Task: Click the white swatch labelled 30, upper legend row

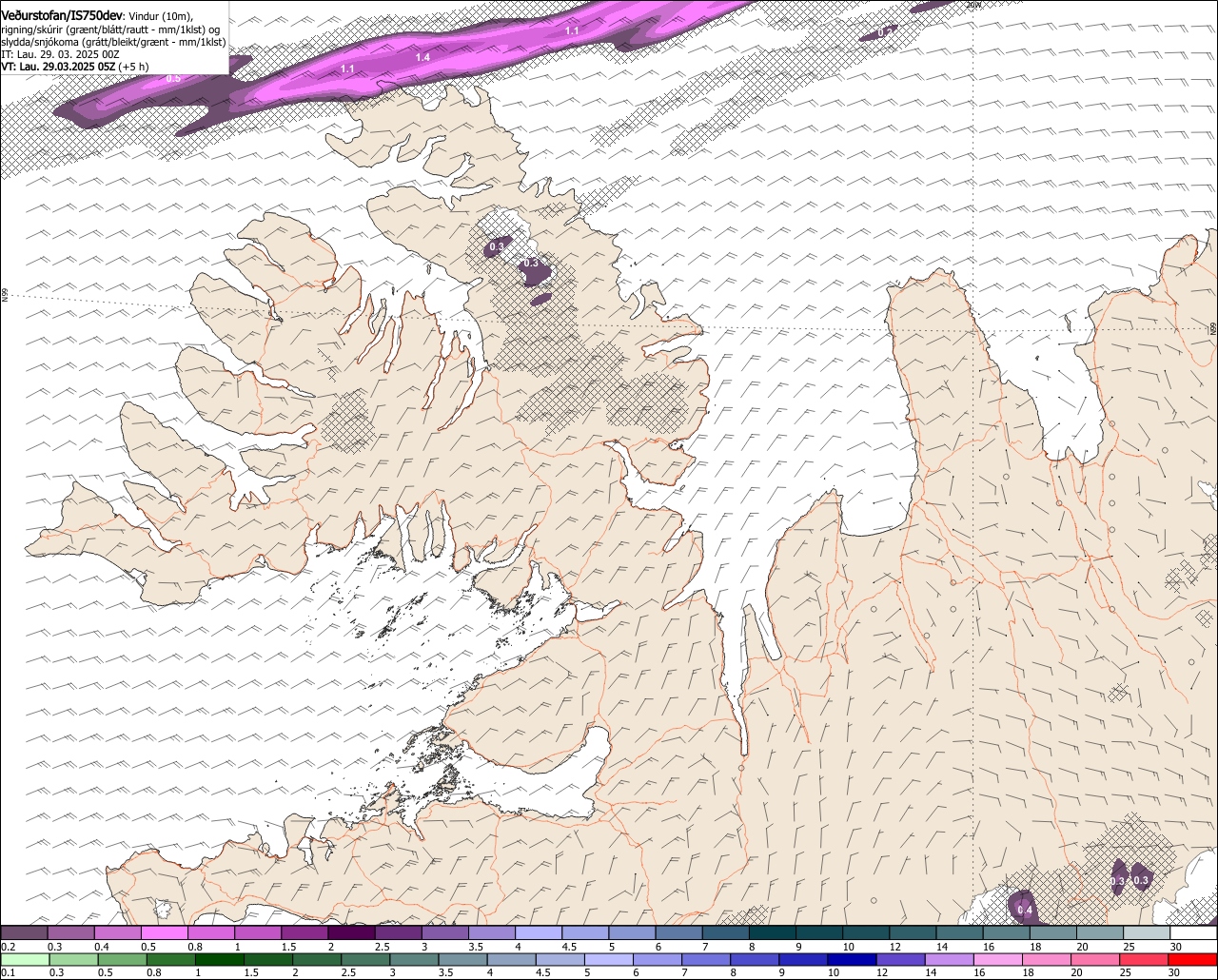Action: [1194, 932]
